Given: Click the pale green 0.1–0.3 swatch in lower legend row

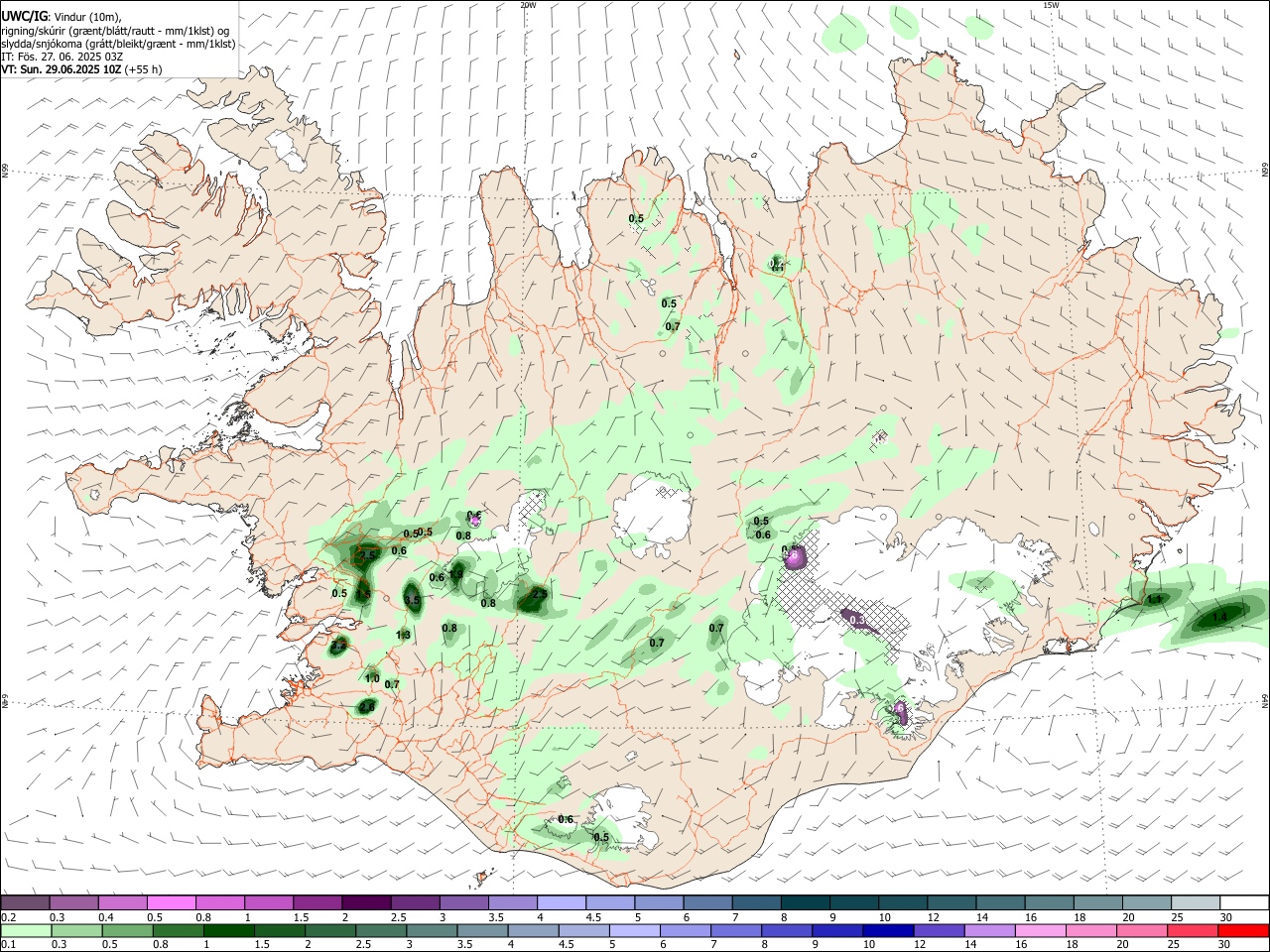Looking at the screenshot, I should tap(26, 931).
